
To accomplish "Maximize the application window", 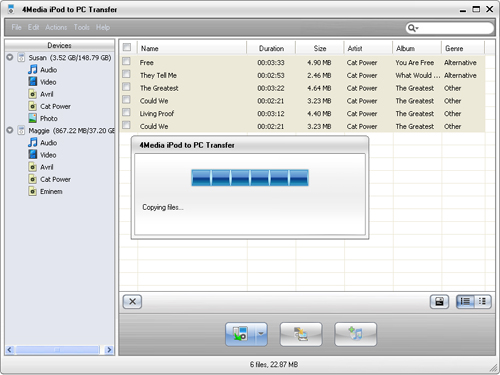I will pos(476,9).
